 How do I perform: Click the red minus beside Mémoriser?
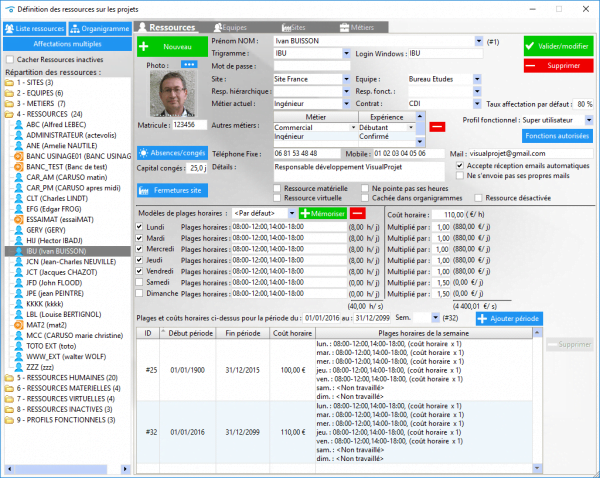click(358, 214)
